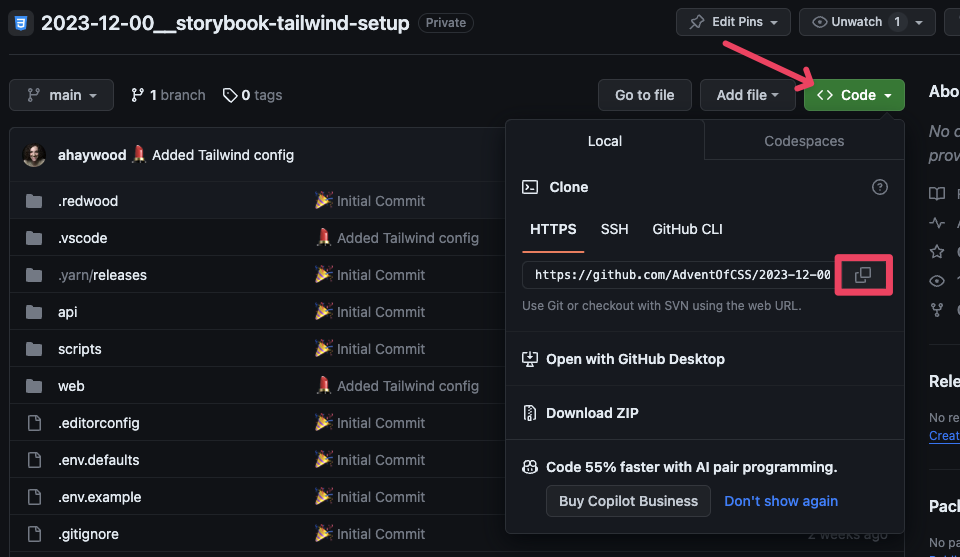This screenshot has width=960, height=557.
Task: Click the .redwood folder icon
Action: [34, 201]
